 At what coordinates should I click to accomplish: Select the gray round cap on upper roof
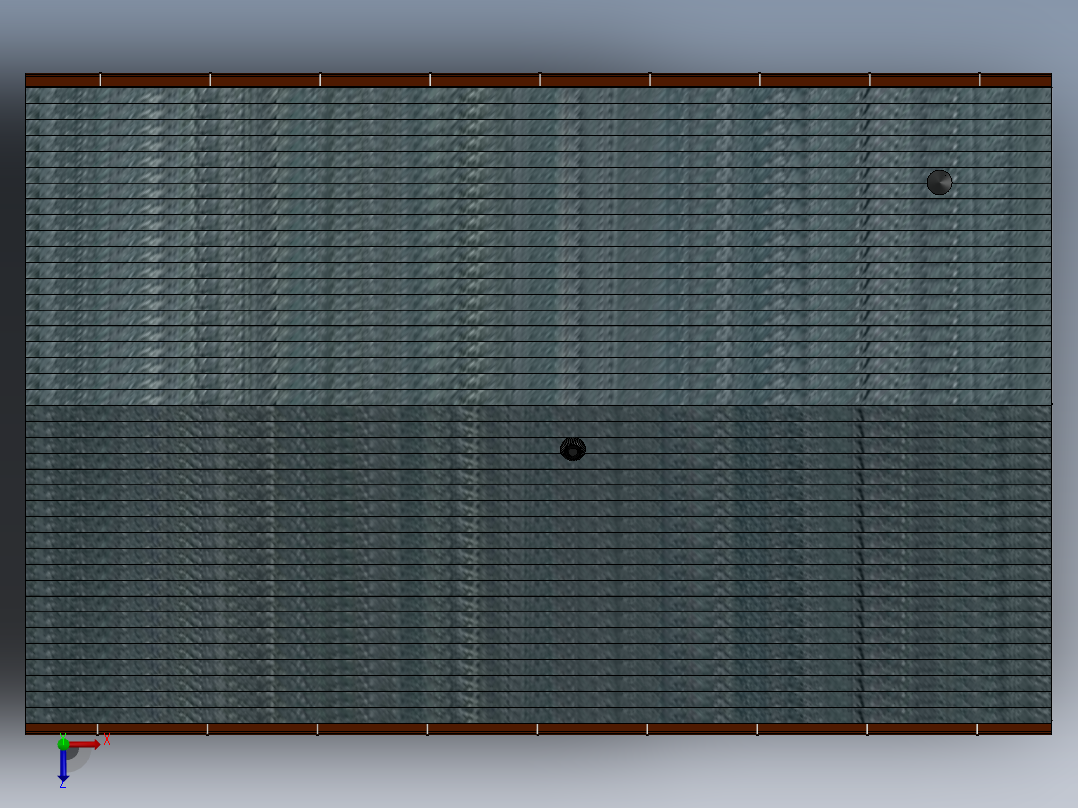[939, 182]
